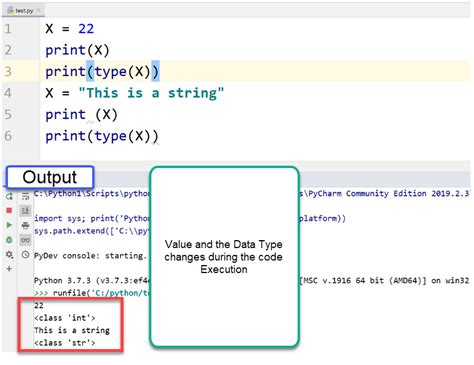Switch to the test.py editor tab

coord(23,11)
